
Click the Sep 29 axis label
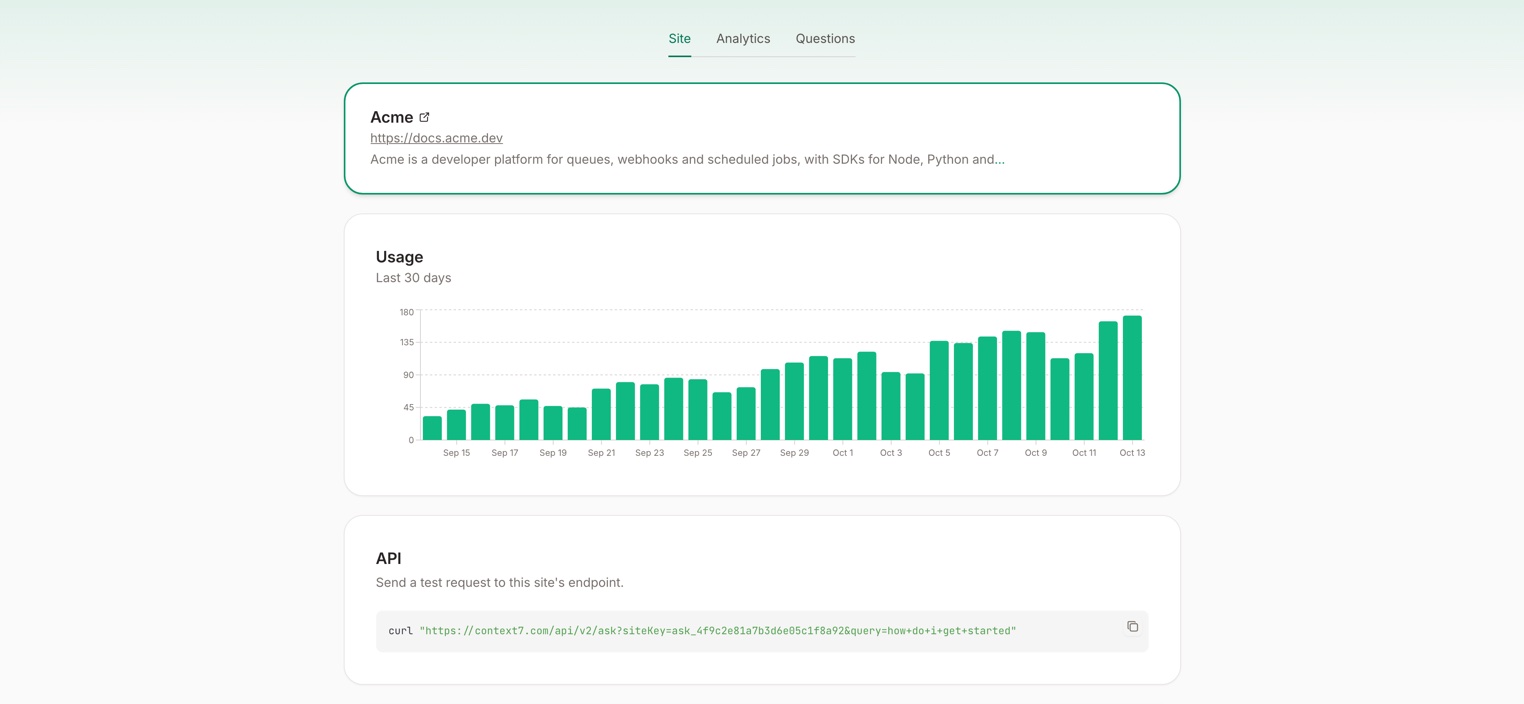coord(795,453)
